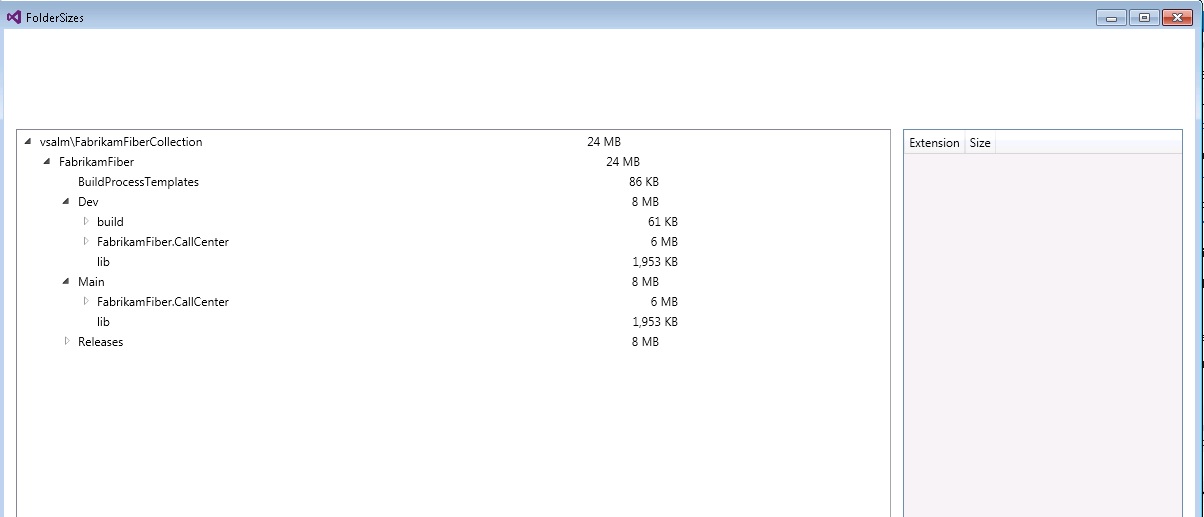The image size is (1204, 517).
Task: Click the 61 KB size of build
Action: pyautogui.click(x=664, y=222)
